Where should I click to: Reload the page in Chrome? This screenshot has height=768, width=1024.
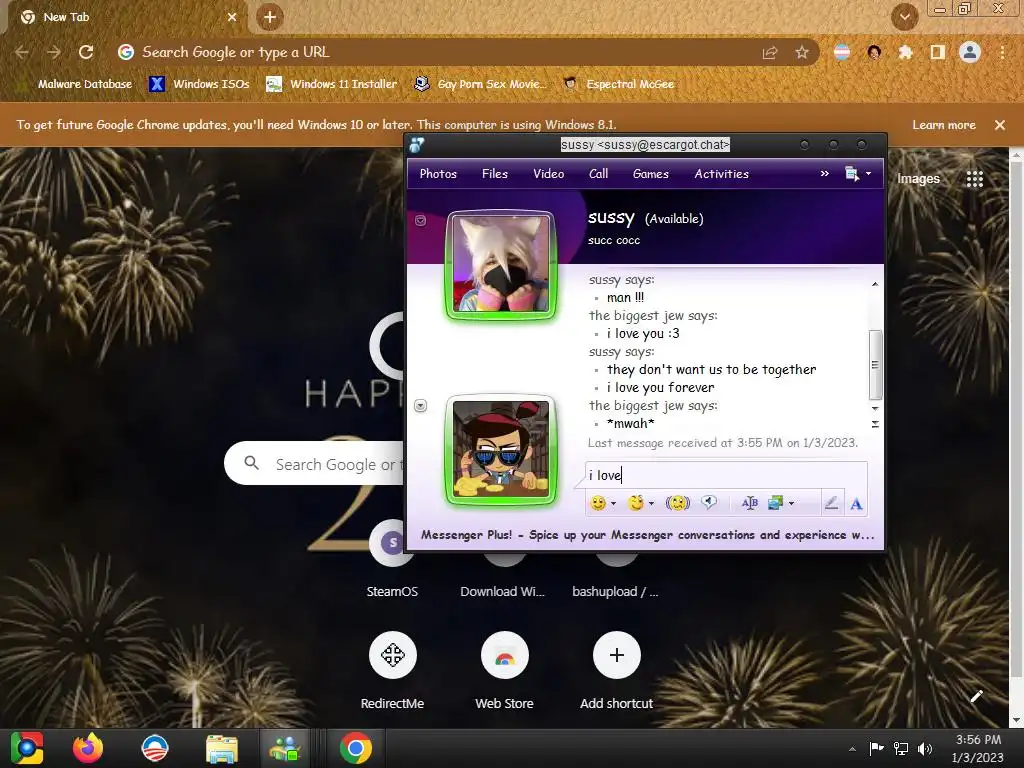[x=86, y=52]
